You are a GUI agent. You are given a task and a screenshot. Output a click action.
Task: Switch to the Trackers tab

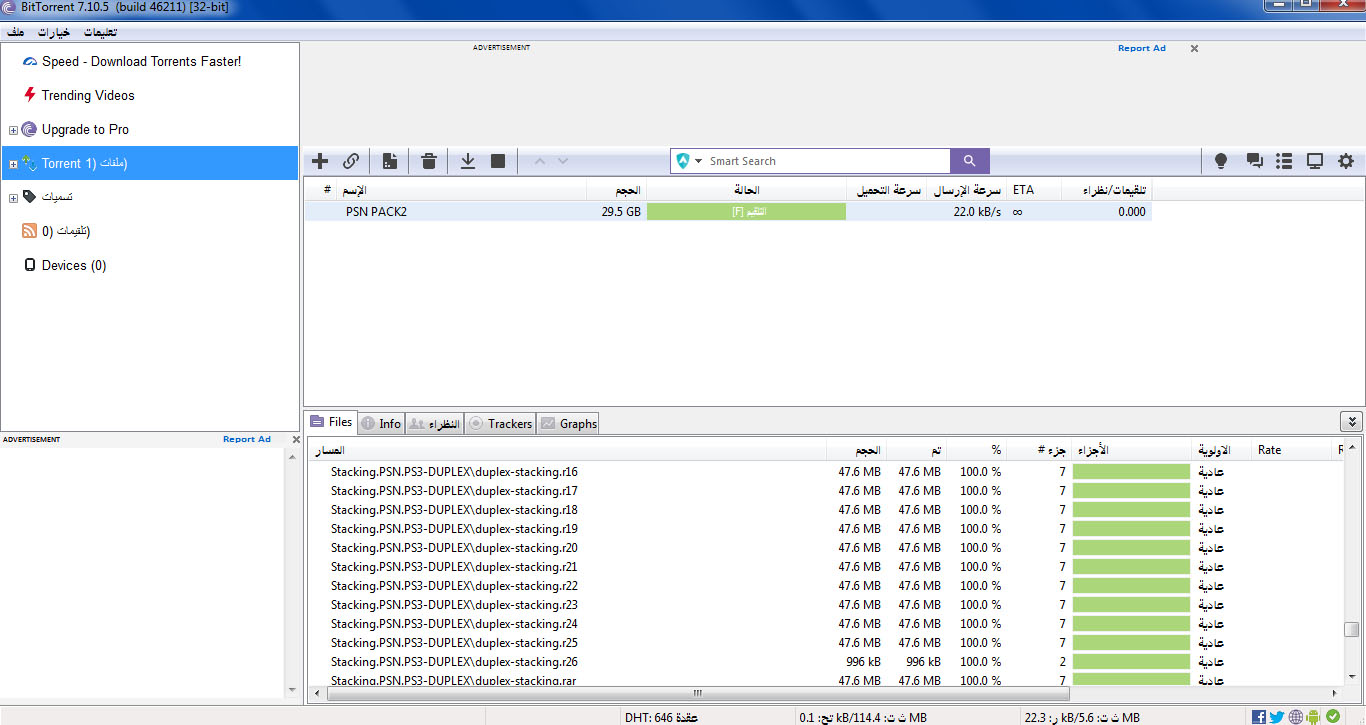click(x=501, y=424)
